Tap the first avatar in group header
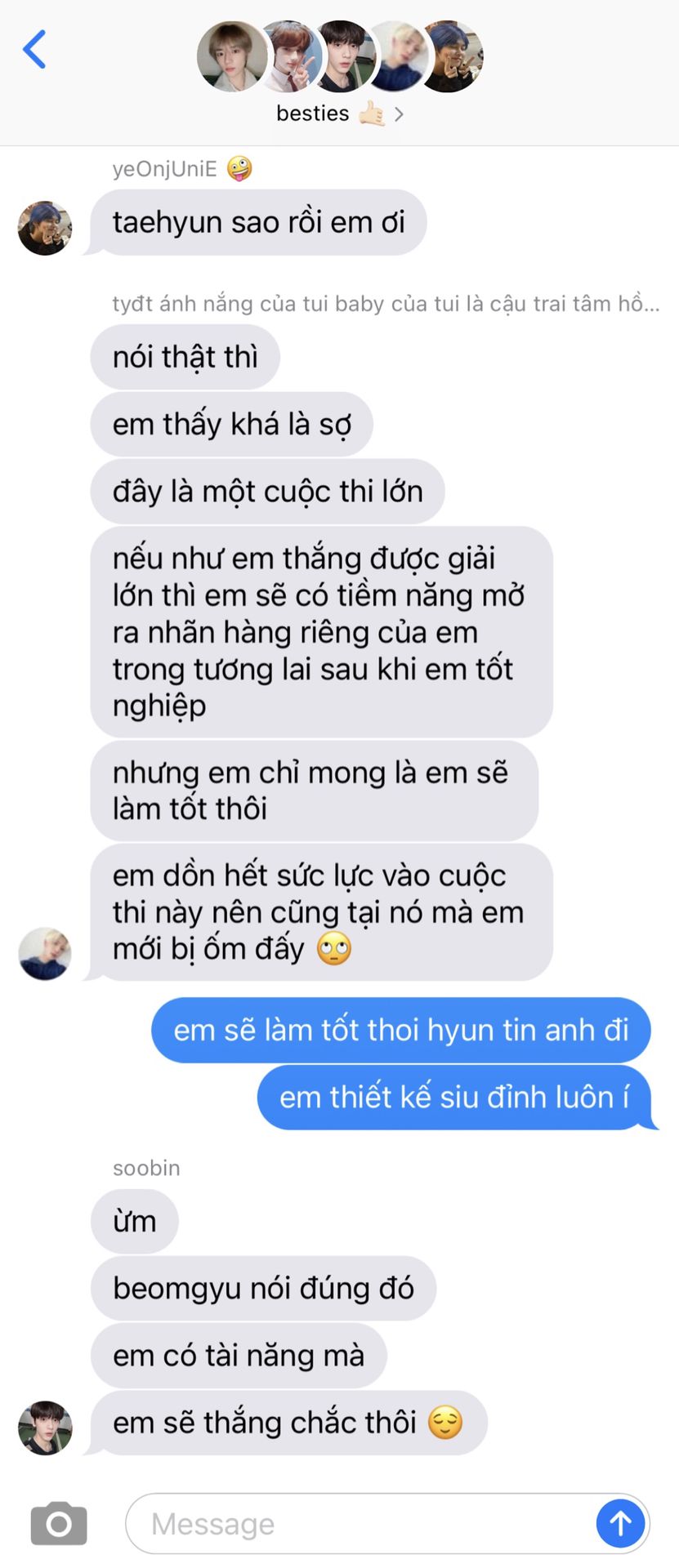This screenshot has height=1568, width=679. pyautogui.click(x=232, y=56)
